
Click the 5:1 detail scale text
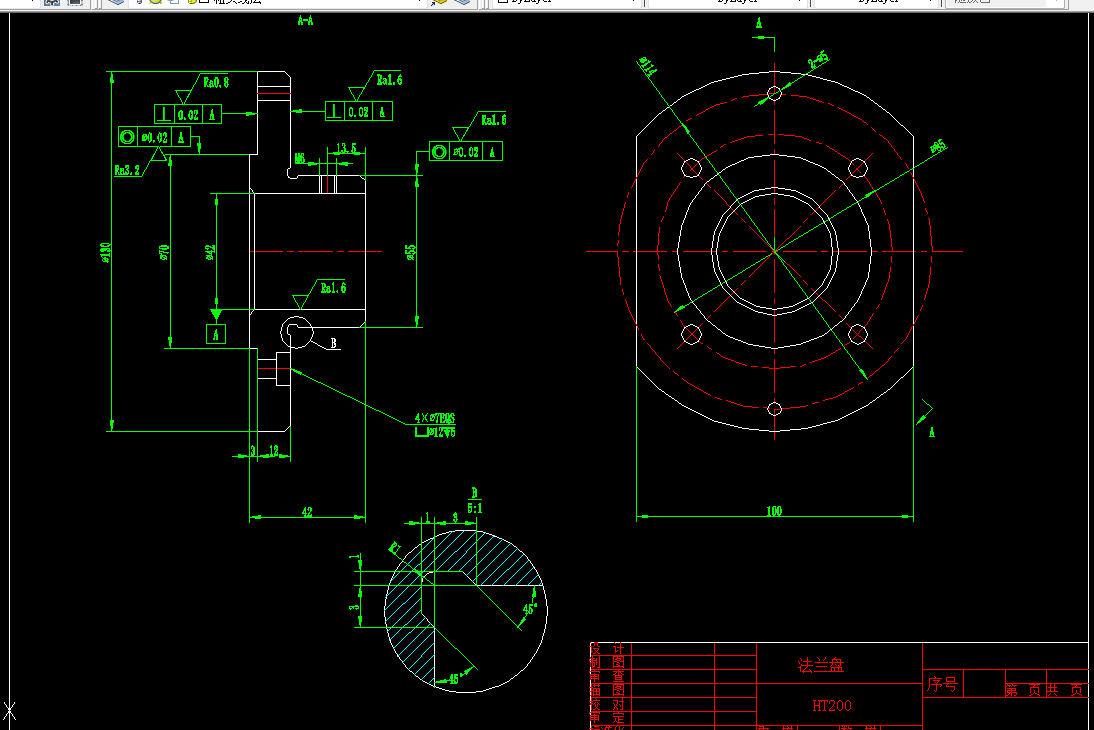coord(474,509)
